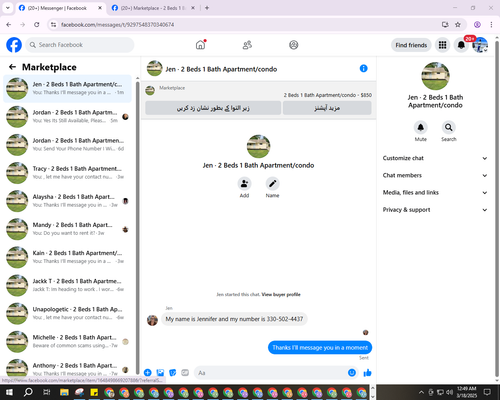Open Task View on the taskbar
The width and height of the screenshot is (500, 400).
(46, 392)
